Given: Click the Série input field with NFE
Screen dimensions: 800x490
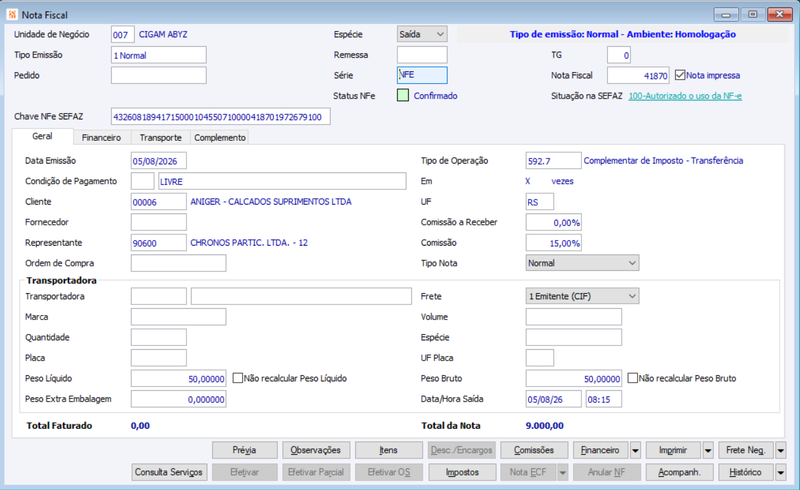Looking at the screenshot, I should (422, 75).
